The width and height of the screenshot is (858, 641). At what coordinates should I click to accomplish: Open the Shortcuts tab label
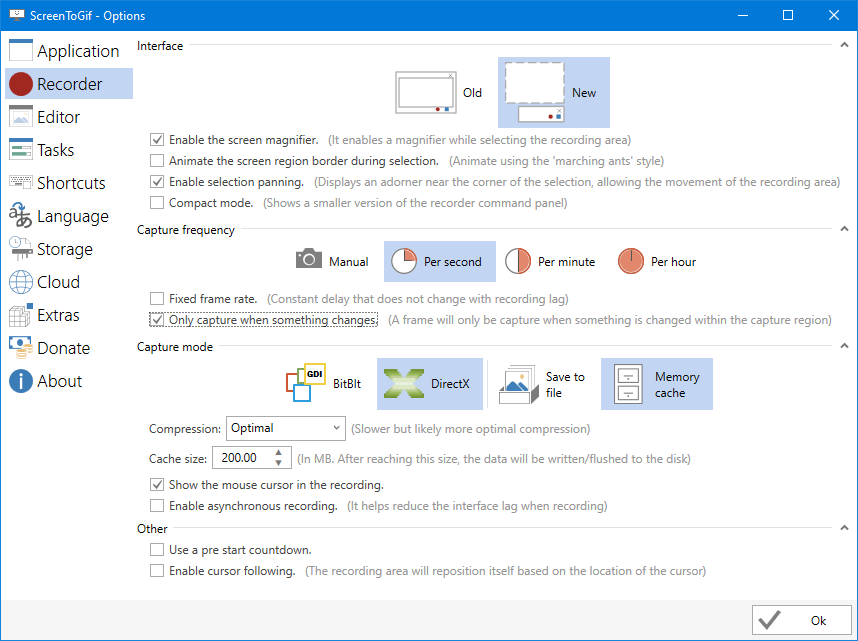(x=71, y=182)
